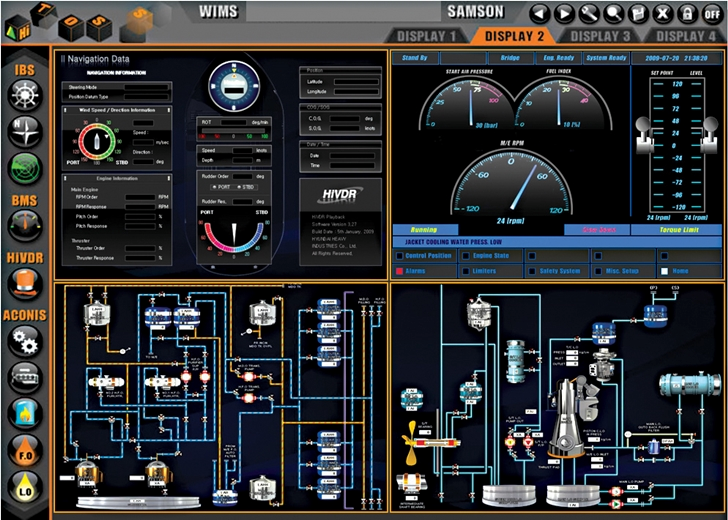
Task: Open the green radar icon
Action: coord(24,167)
